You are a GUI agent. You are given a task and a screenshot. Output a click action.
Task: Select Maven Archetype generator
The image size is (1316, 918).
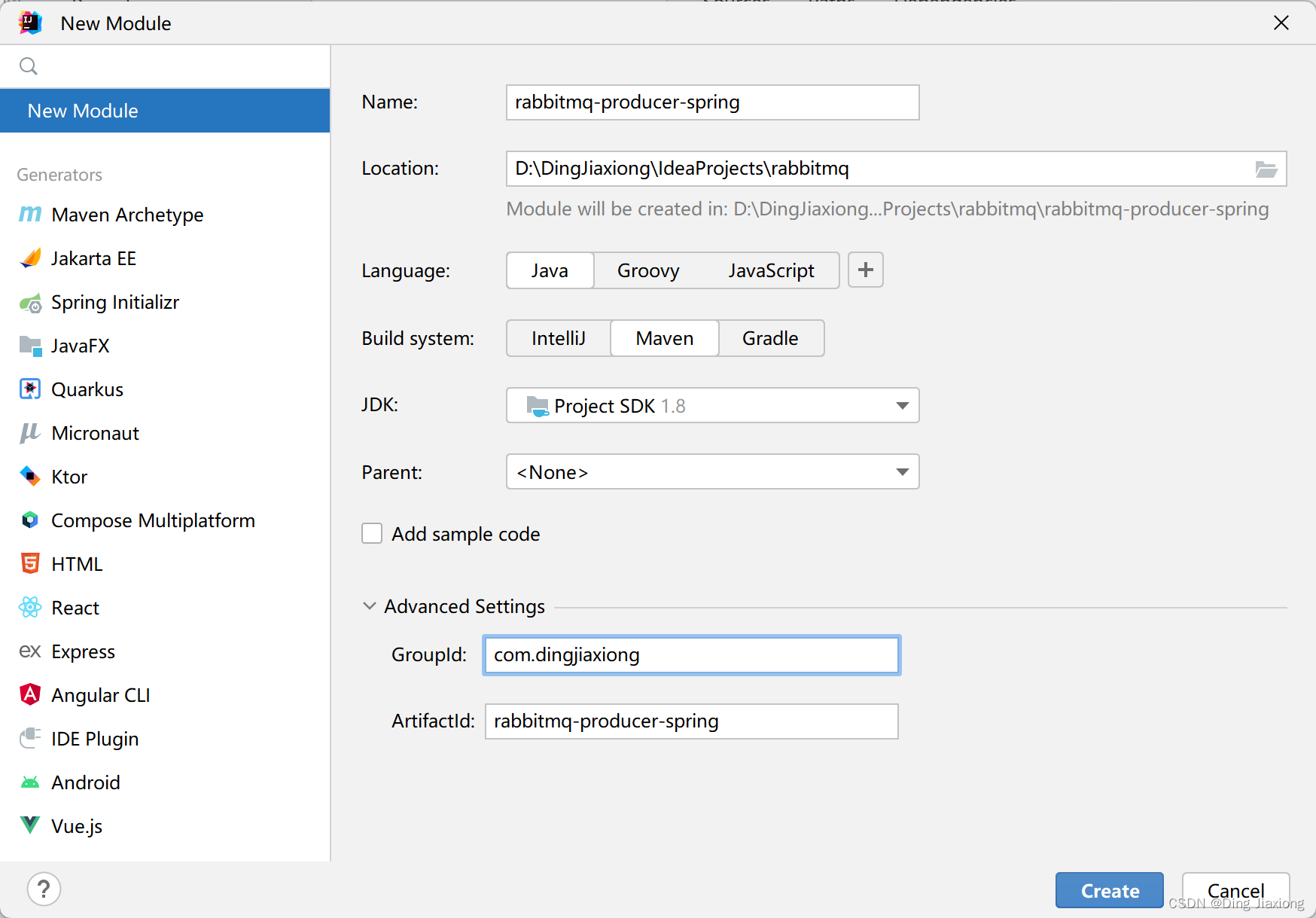(x=165, y=215)
